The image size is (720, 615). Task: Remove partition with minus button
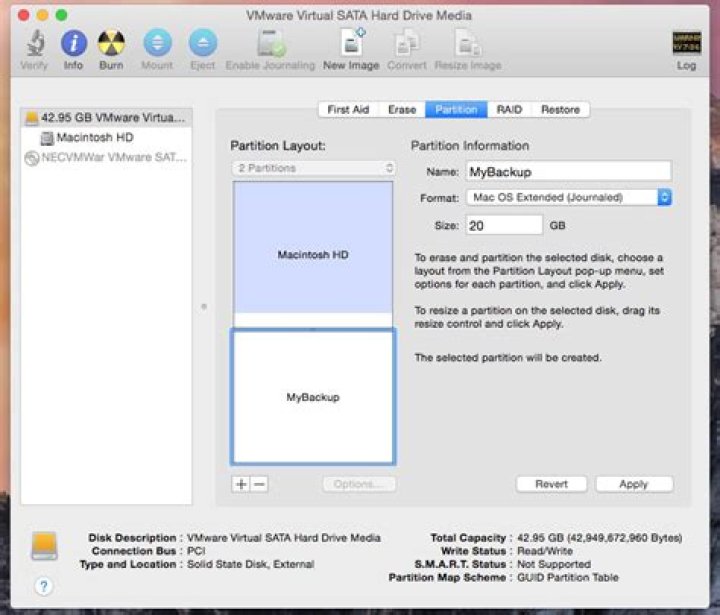click(259, 484)
